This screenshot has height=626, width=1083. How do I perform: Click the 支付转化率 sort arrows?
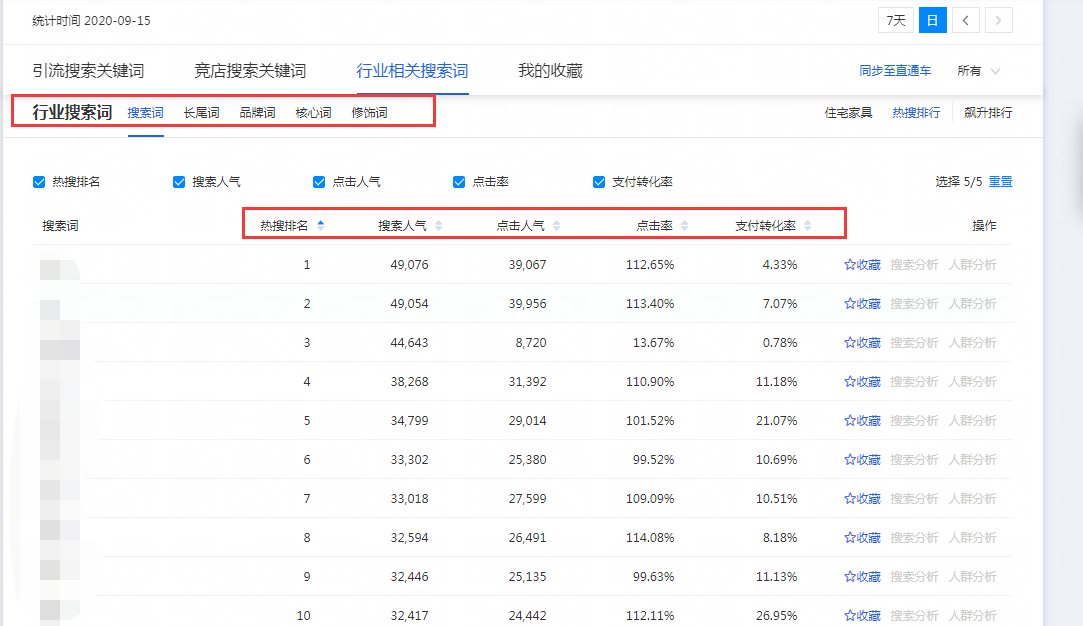pos(807,226)
